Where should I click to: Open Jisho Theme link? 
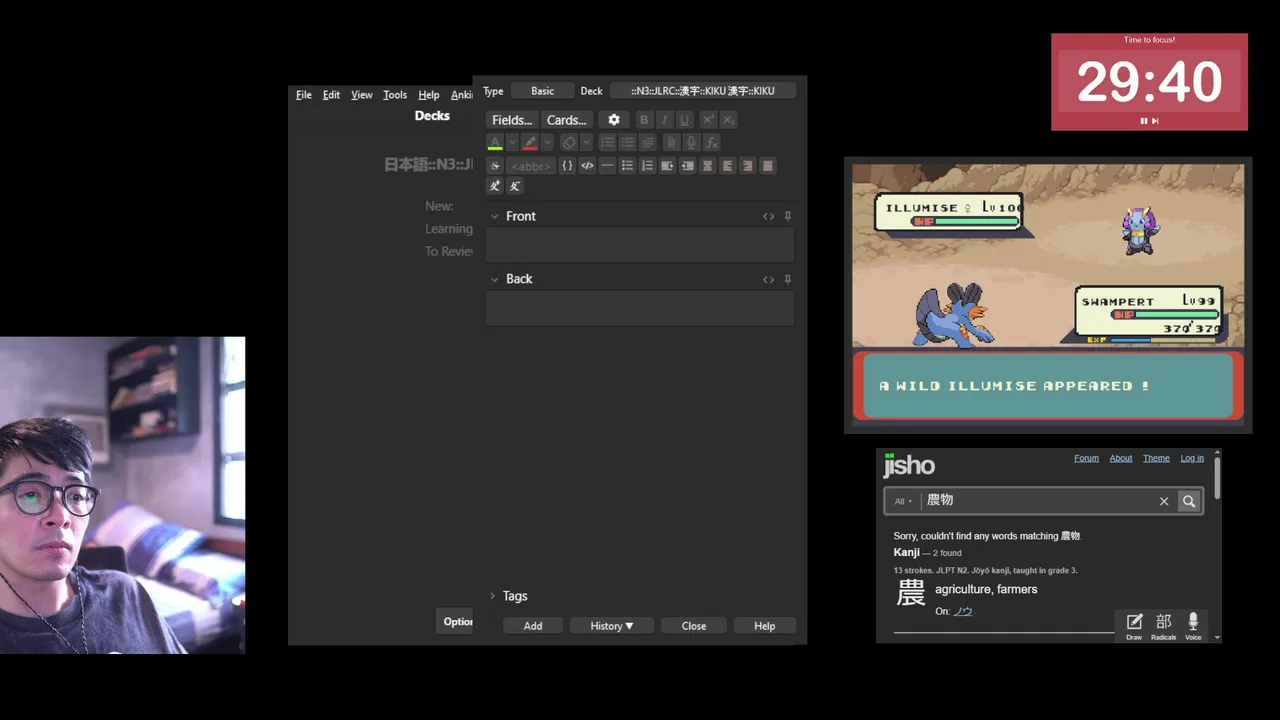pos(1156,458)
